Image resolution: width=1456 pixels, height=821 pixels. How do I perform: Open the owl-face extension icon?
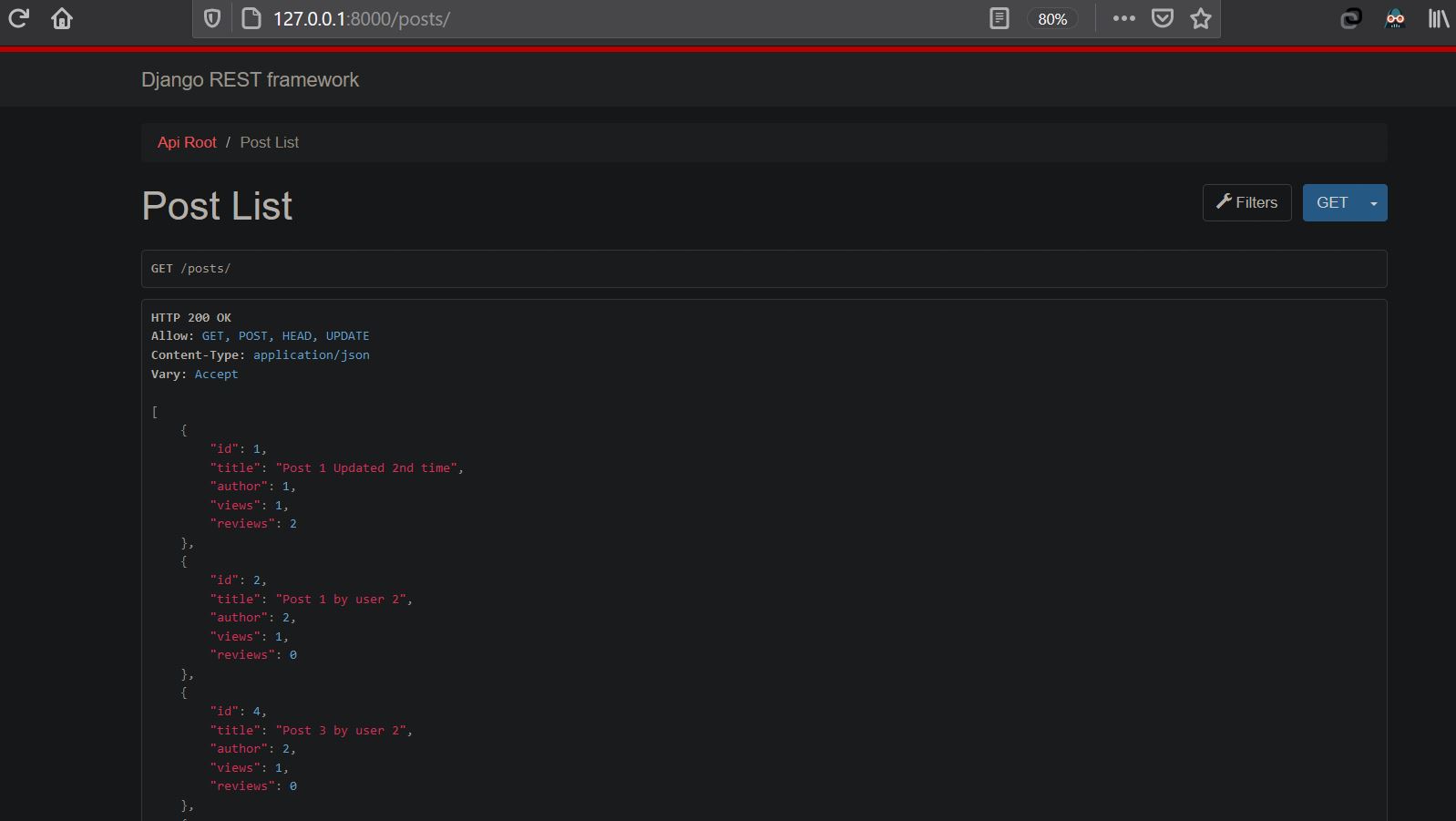click(1395, 18)
